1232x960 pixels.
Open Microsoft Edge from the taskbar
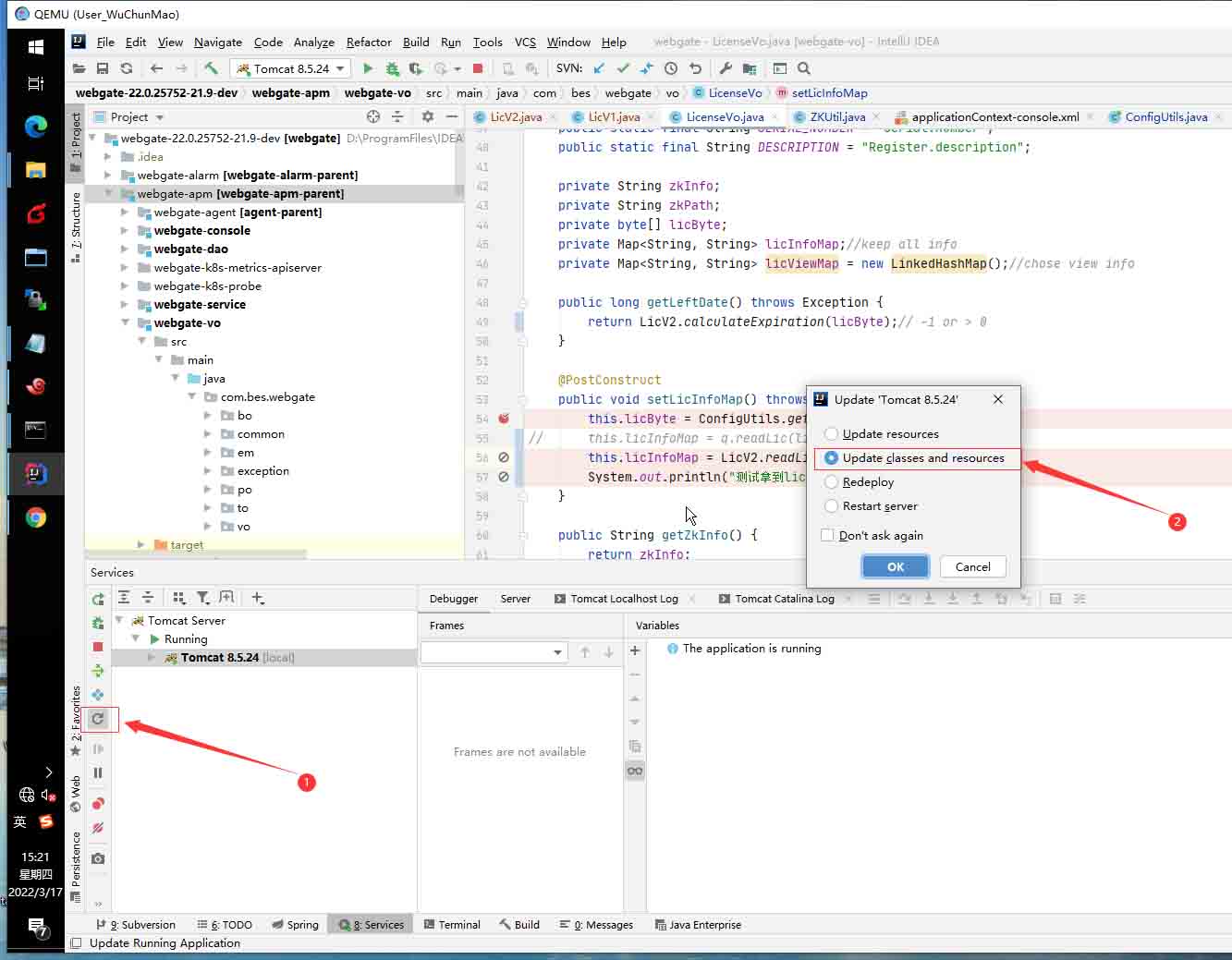pyautogui.click(x=36, y=127)
